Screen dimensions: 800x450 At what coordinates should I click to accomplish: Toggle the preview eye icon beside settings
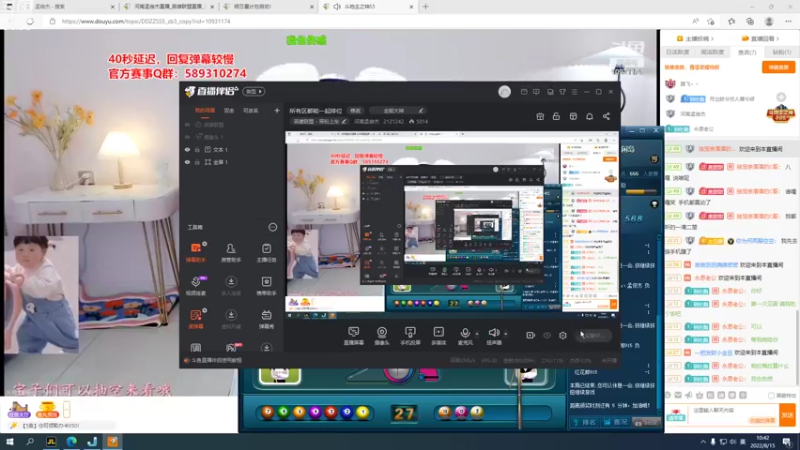[x=547, y=335]
